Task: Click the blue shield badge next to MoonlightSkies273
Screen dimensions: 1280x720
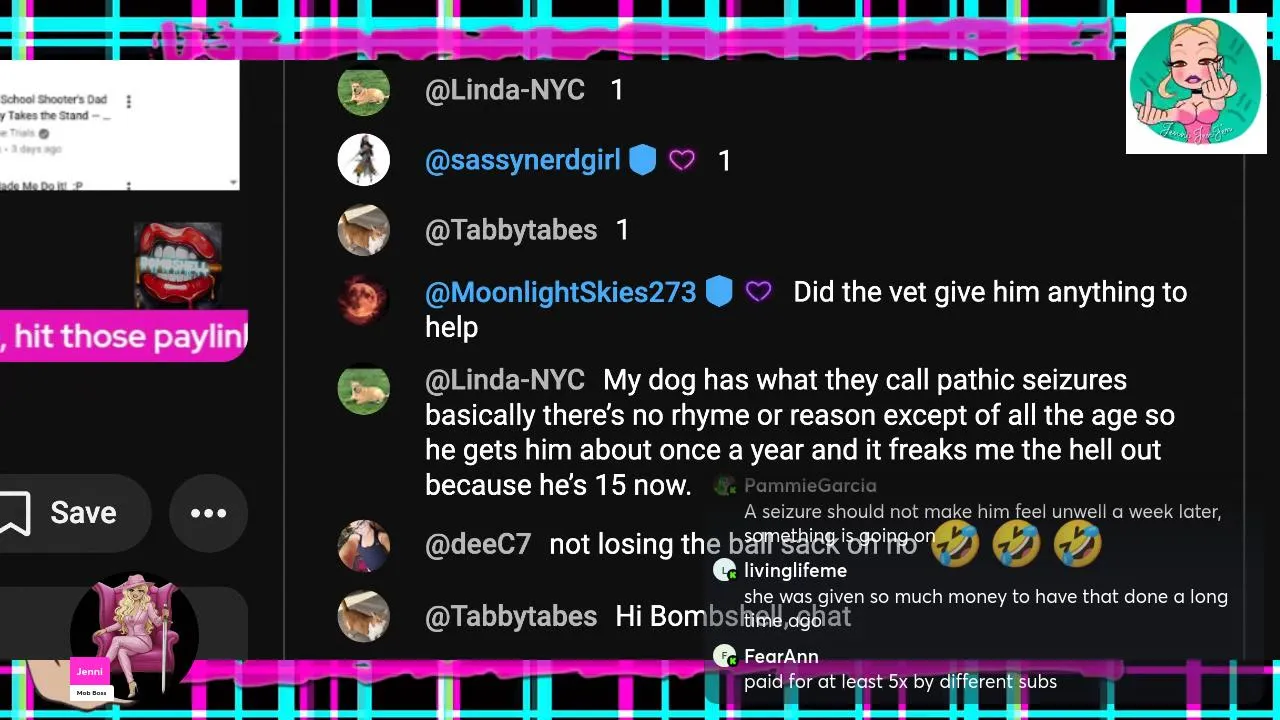Action: [719, 292]
